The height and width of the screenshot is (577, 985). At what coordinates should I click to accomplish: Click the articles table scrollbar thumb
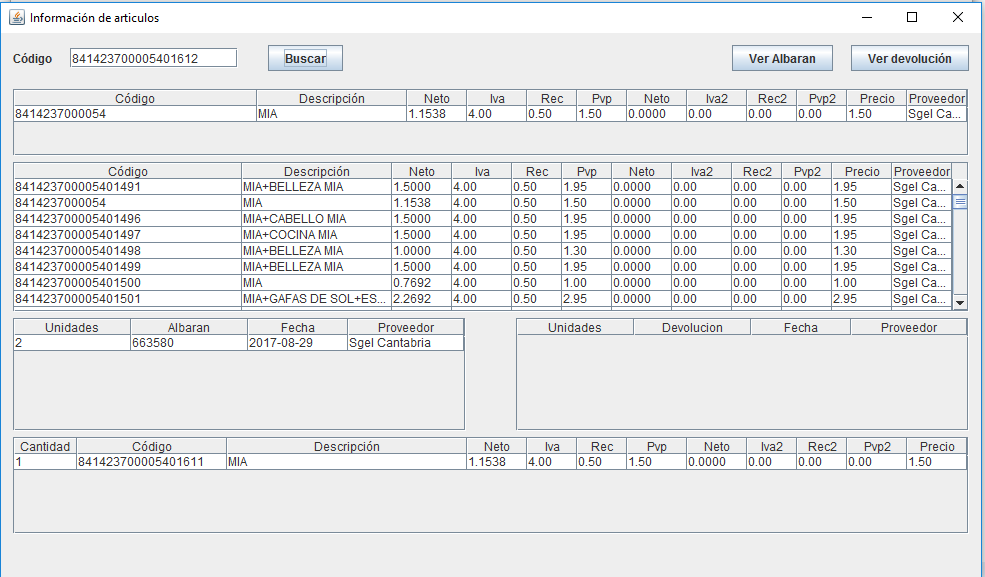[x=960, y=201]
